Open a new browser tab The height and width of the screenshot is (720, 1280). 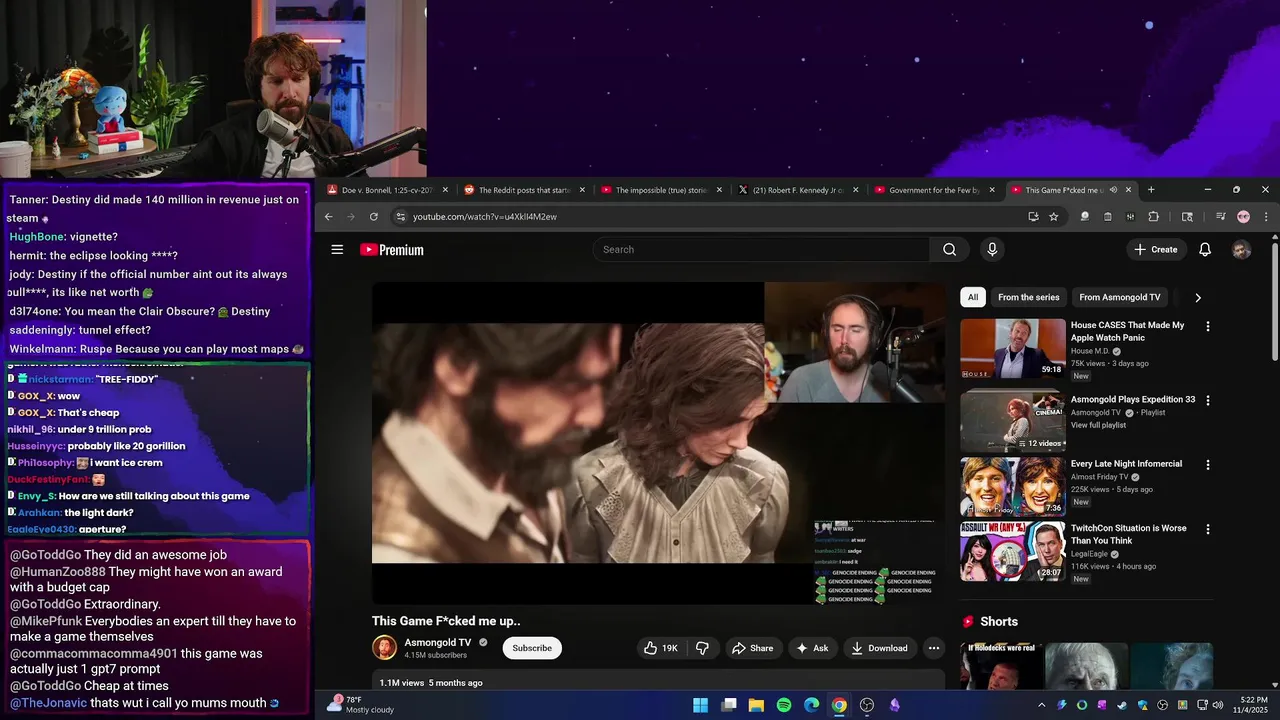(1151, 190)
